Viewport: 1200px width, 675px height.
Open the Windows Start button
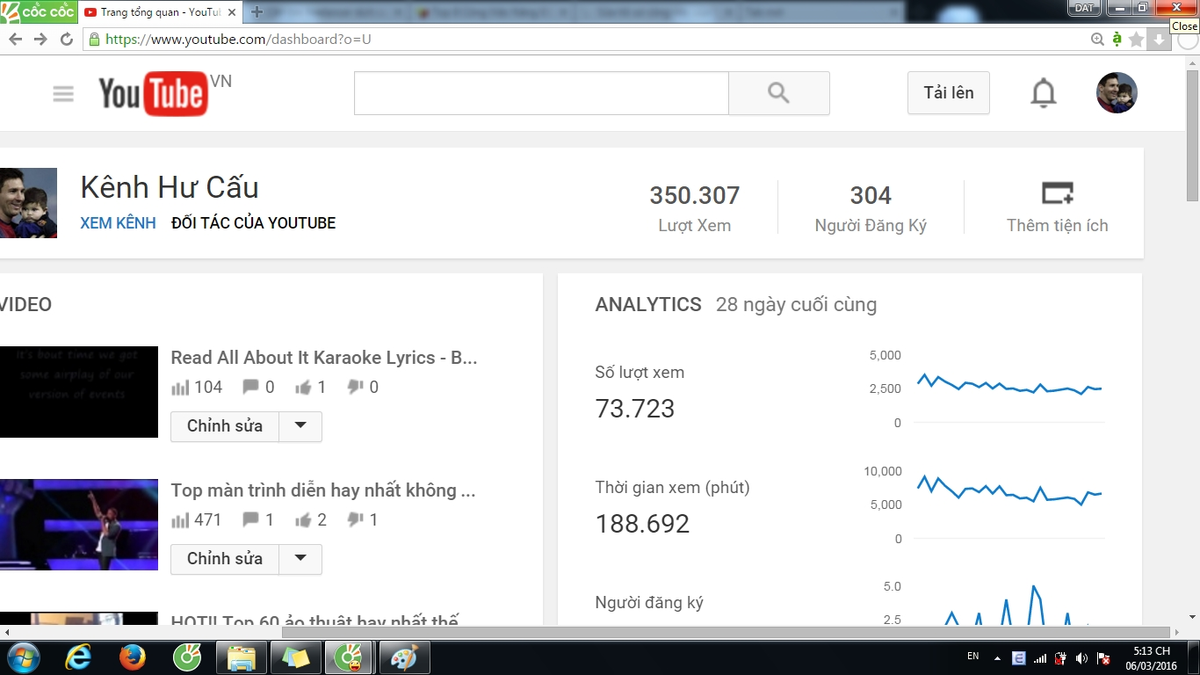tap(22, 658)
